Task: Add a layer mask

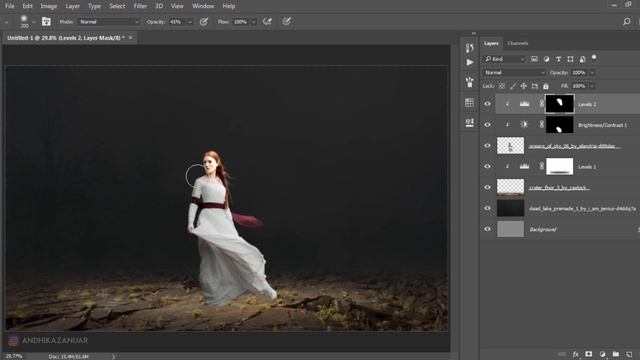Action: pyautogui.click(x=589, y=354)
